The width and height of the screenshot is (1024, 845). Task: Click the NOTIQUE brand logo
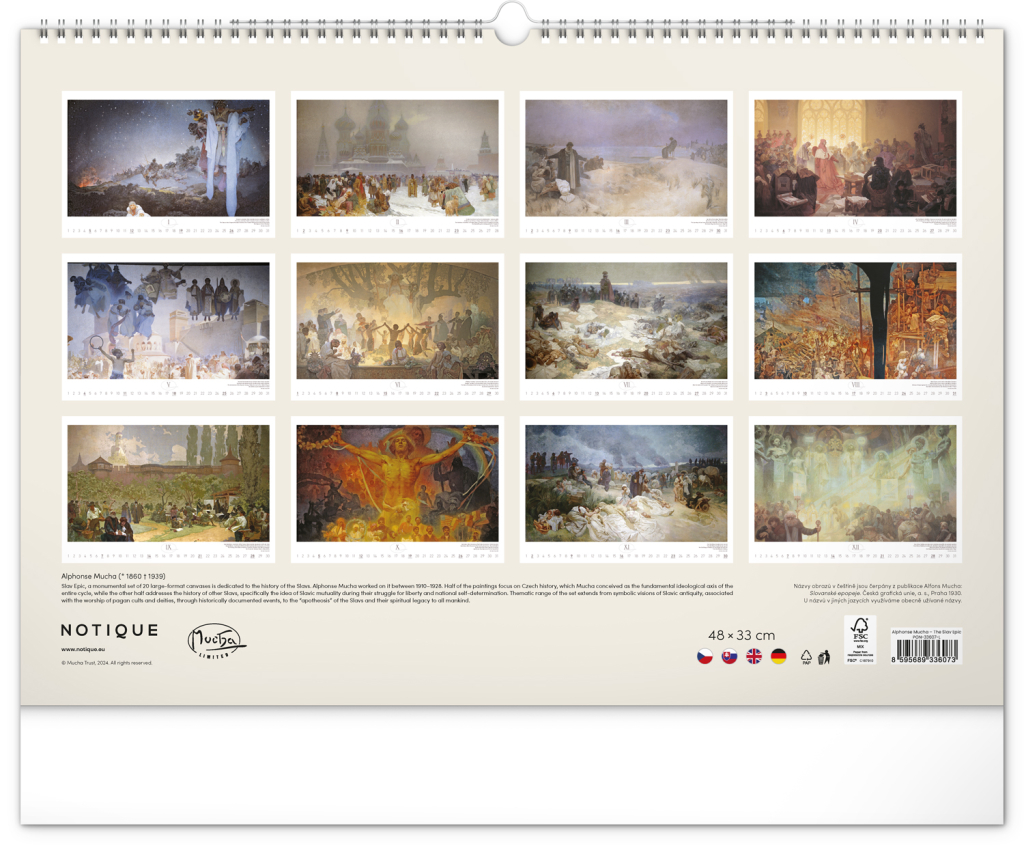pyautogui.click(x=109, y=630)
